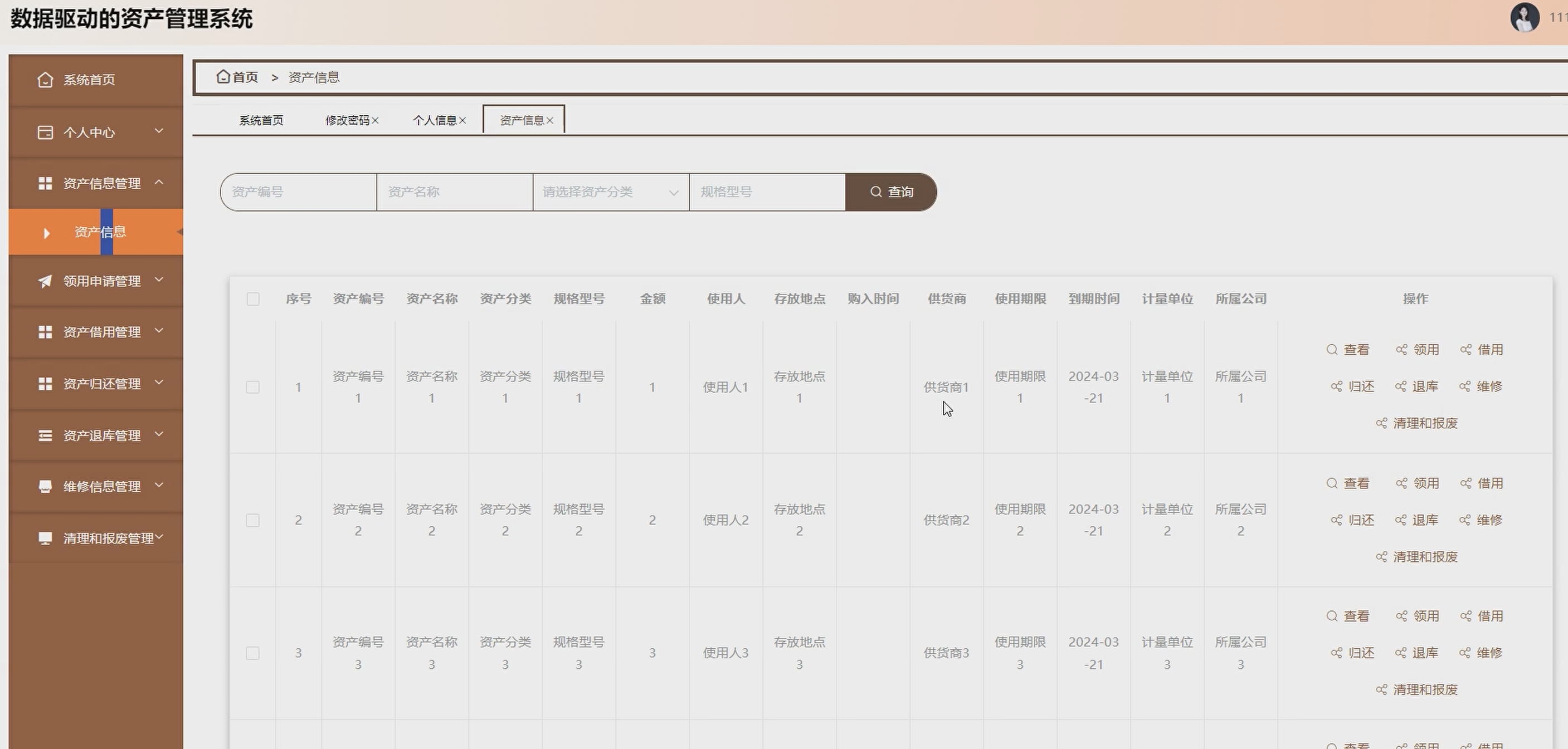
Task: Click the icon beside 维修信息管理
Action: [x=45, y=487]
